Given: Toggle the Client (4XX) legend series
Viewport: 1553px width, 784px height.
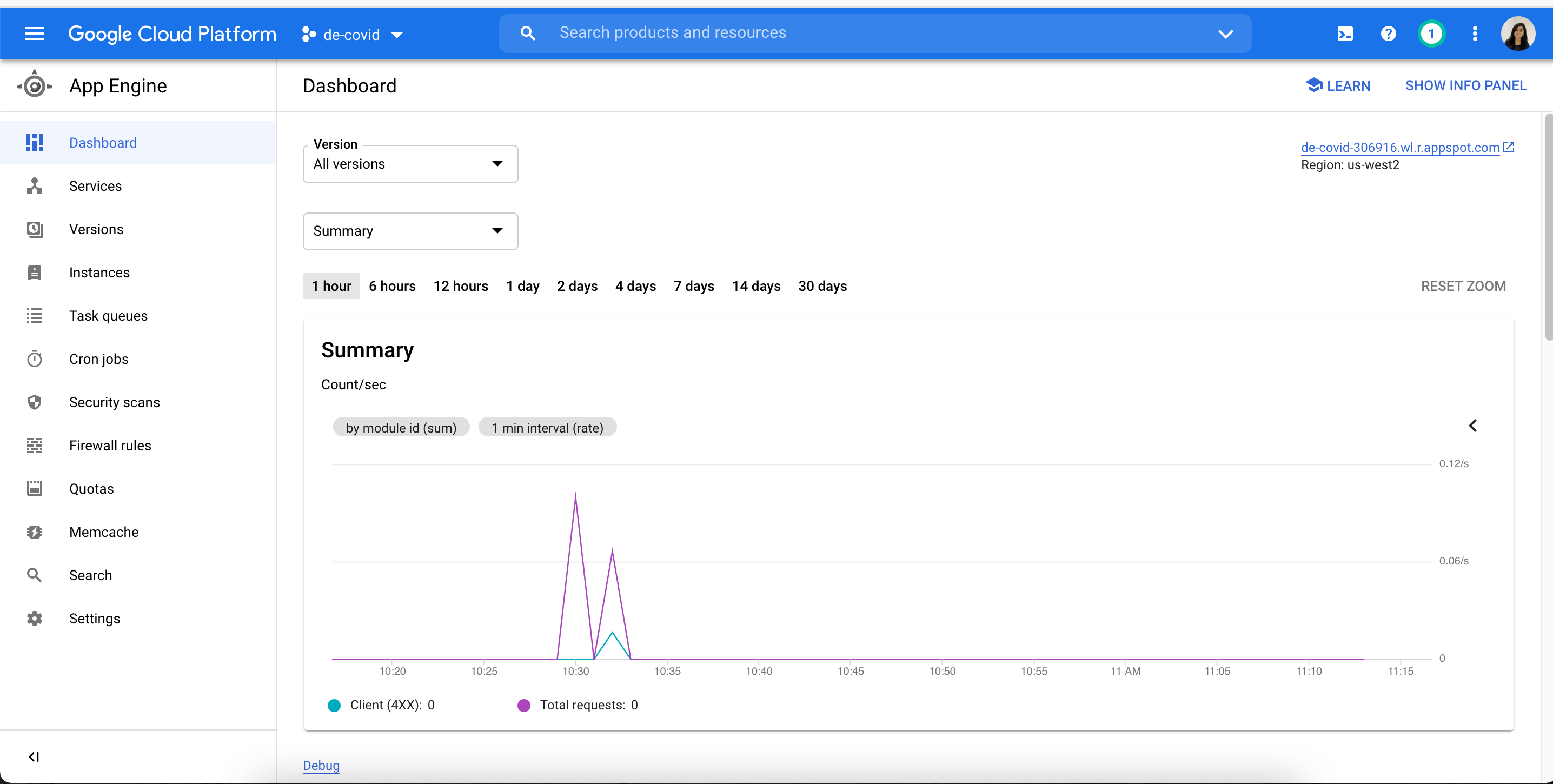Looking at the screenshot, I should (381, 705).
